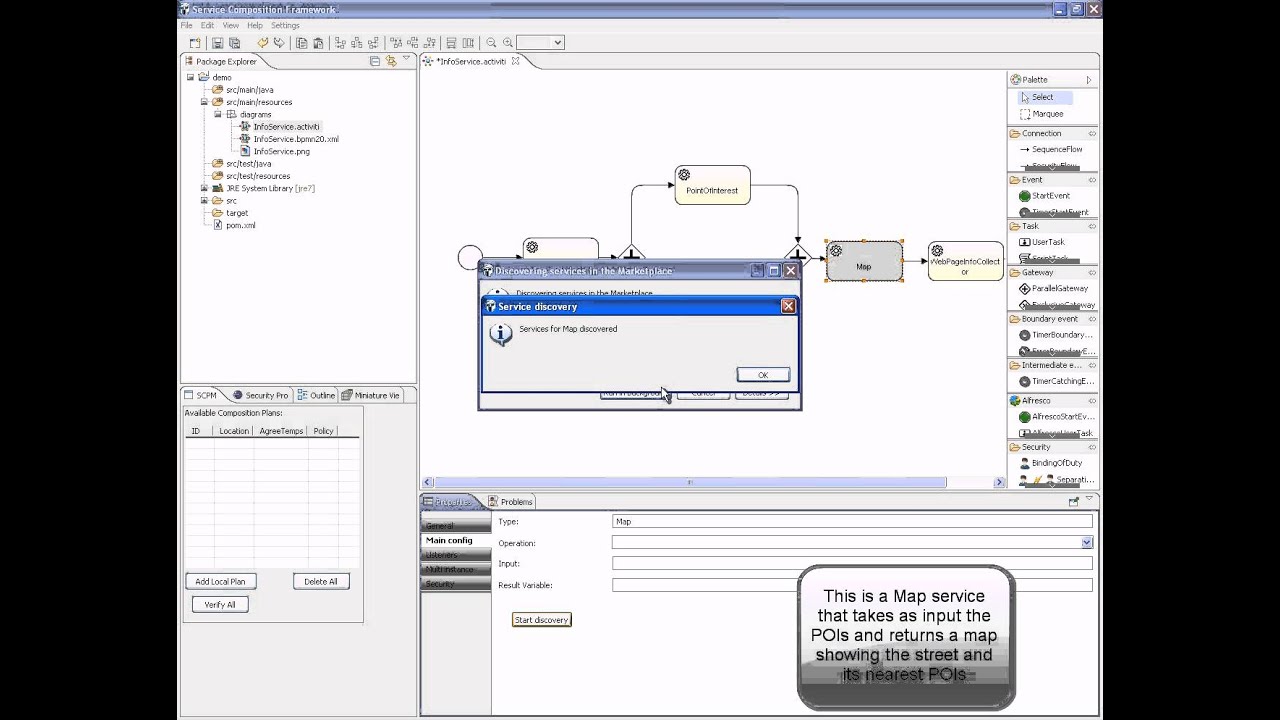Click the Delete All button
1280x720 pixels.
click(x=321, y=581)
